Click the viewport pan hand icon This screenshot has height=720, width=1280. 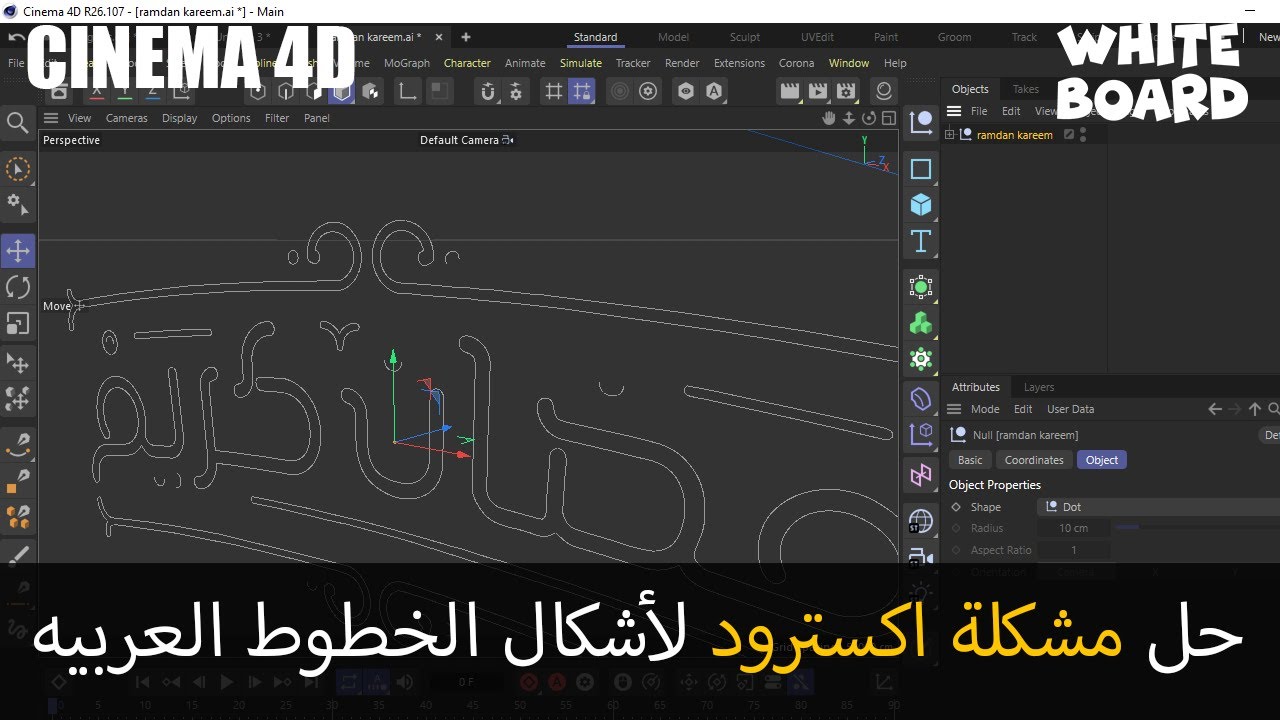pyautogui.click(x=829, y=118)
